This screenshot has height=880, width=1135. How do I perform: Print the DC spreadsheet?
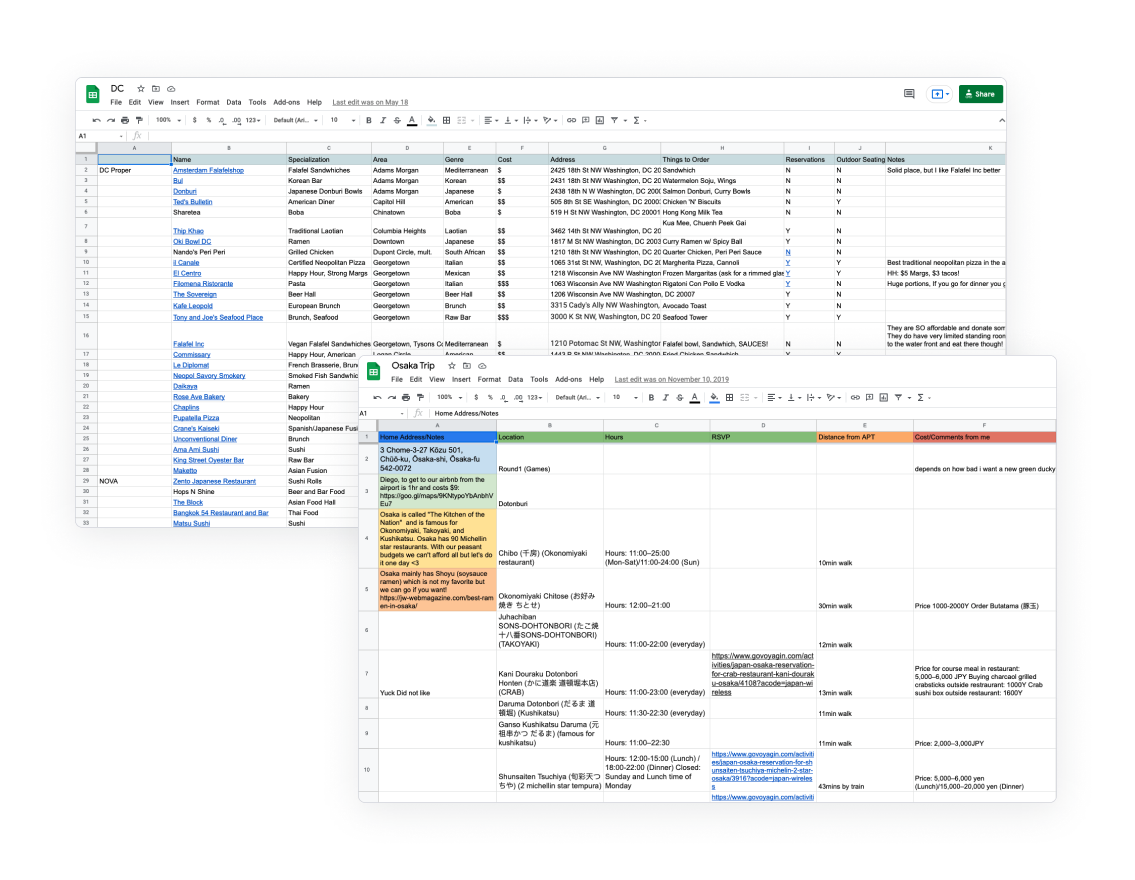tap(125, 120)
